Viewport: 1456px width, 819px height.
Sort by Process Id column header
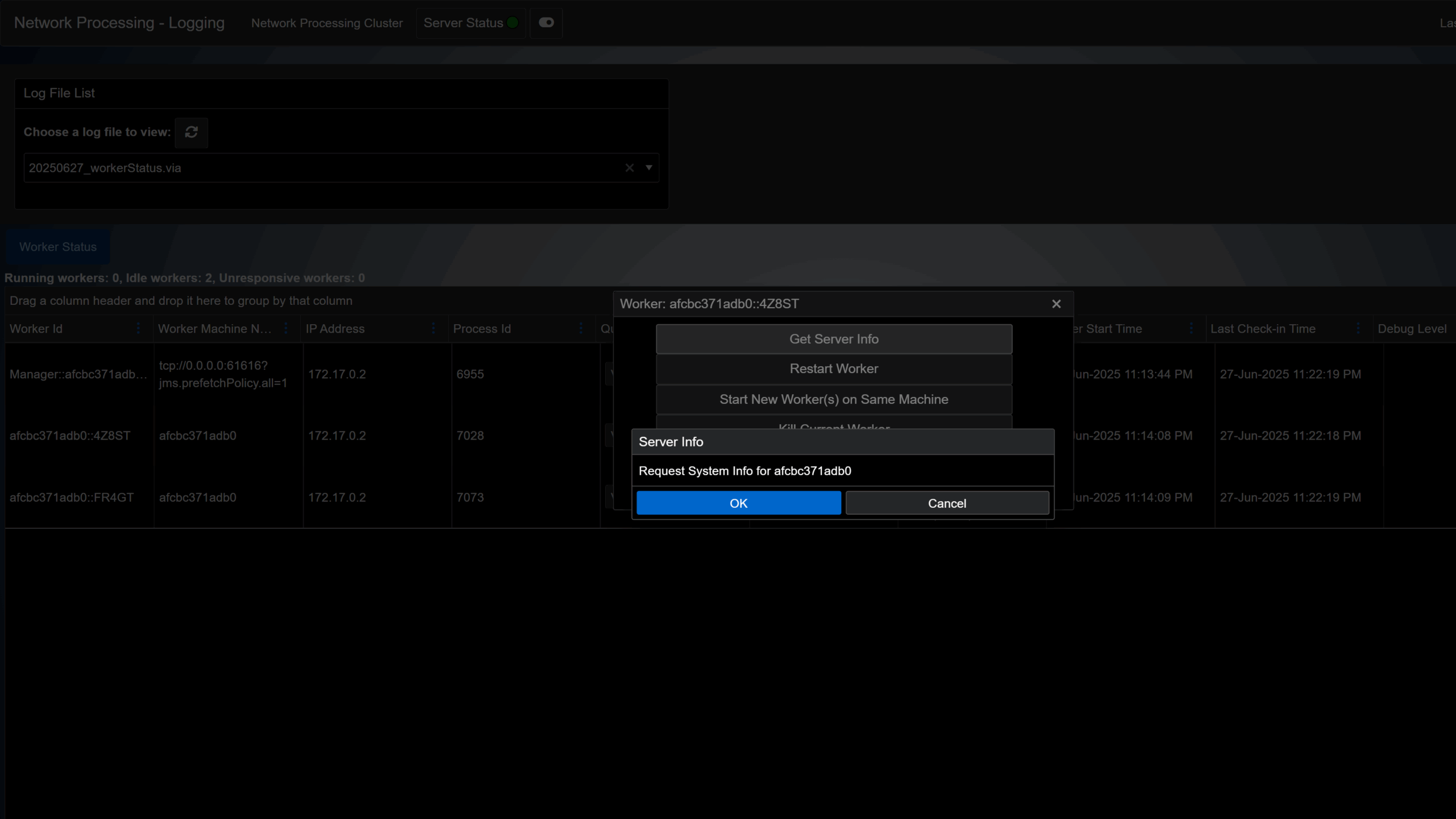point(482,329)
